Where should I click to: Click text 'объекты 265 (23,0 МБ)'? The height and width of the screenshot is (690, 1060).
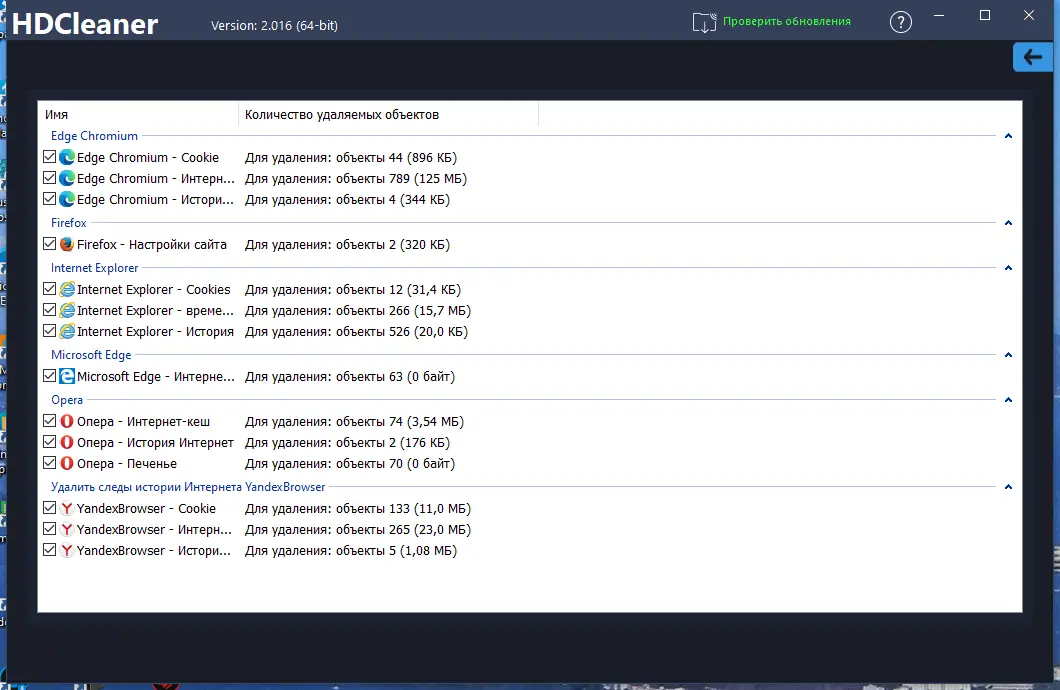pos(404,529)
